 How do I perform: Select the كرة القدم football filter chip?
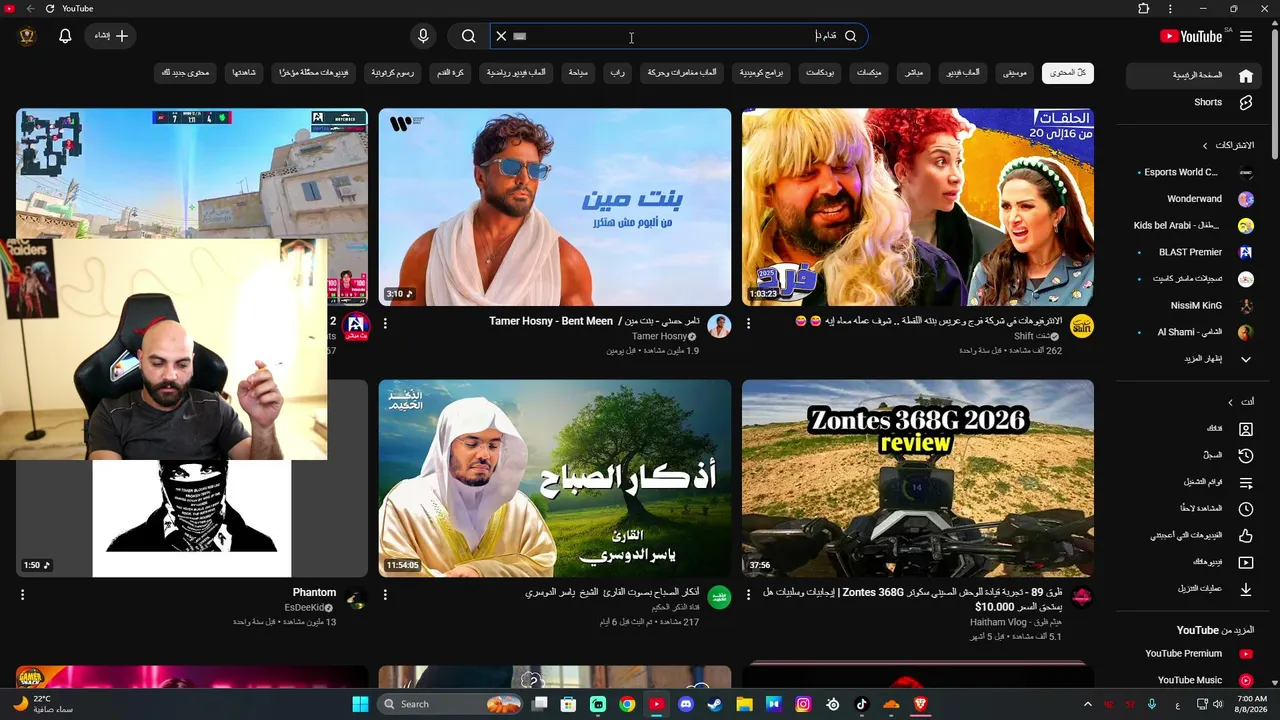pyautogui.click(x=450, y=73)
